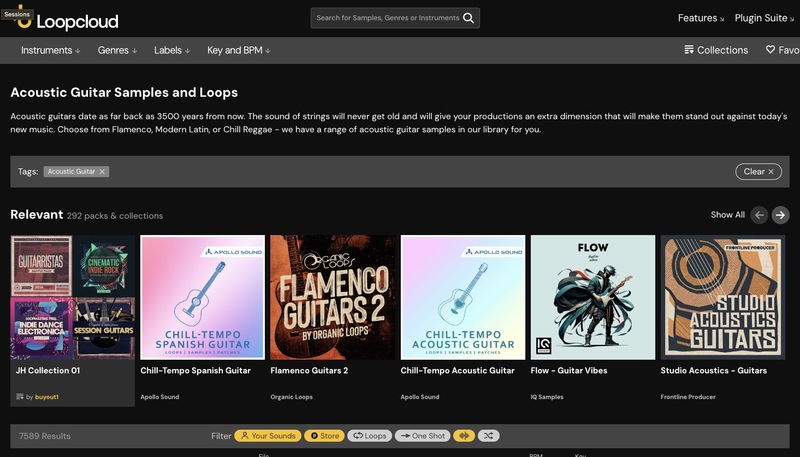Open the Plugin Suite menu

[x=766, y=18]
